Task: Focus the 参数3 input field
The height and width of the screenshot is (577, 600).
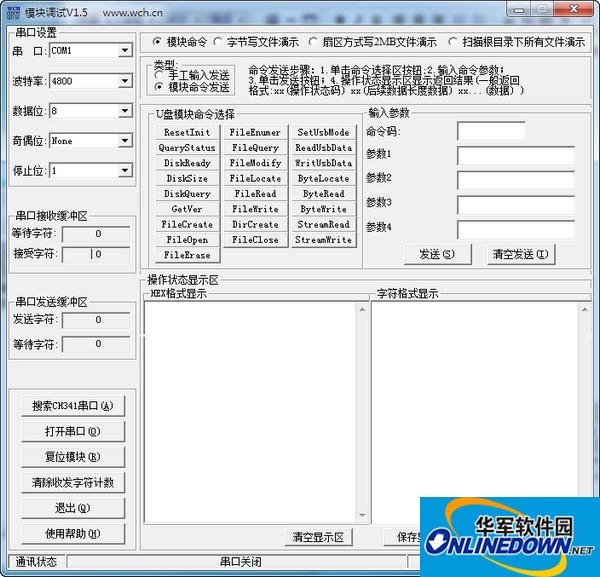Action: coord(515,205)
